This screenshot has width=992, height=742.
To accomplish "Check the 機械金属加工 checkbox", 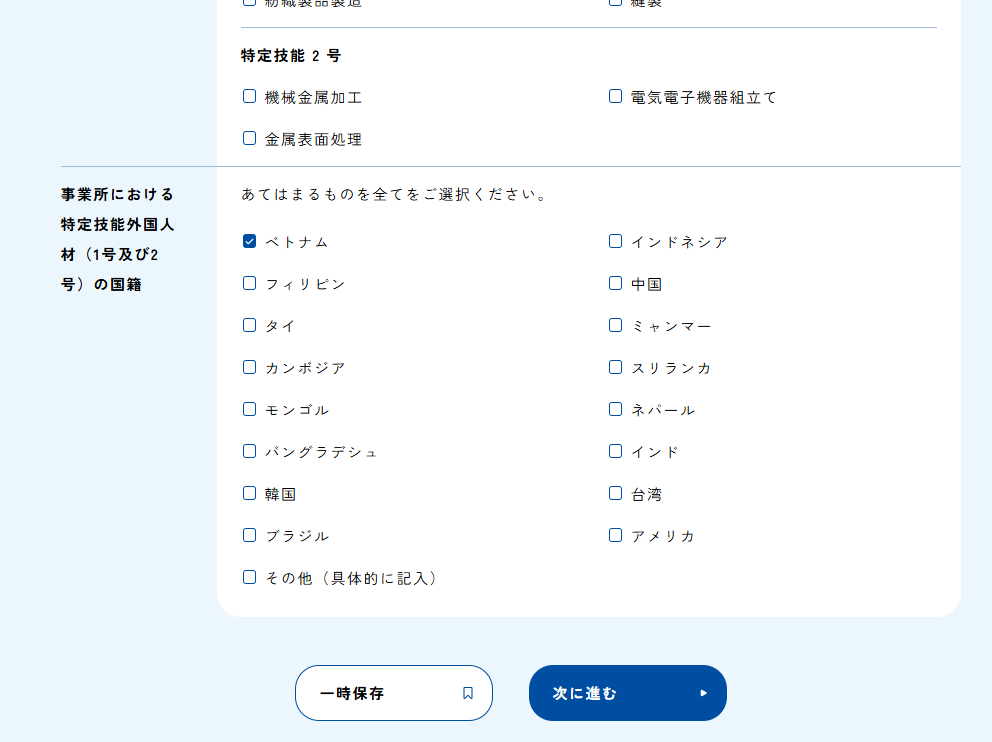I will (250, 96).
